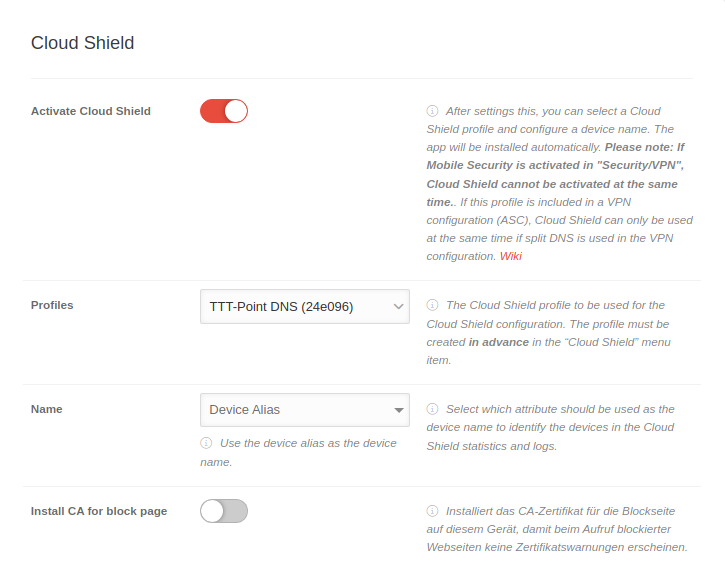
Task: Click the 'Use the device alias' hint text
Action: point(308,443)
